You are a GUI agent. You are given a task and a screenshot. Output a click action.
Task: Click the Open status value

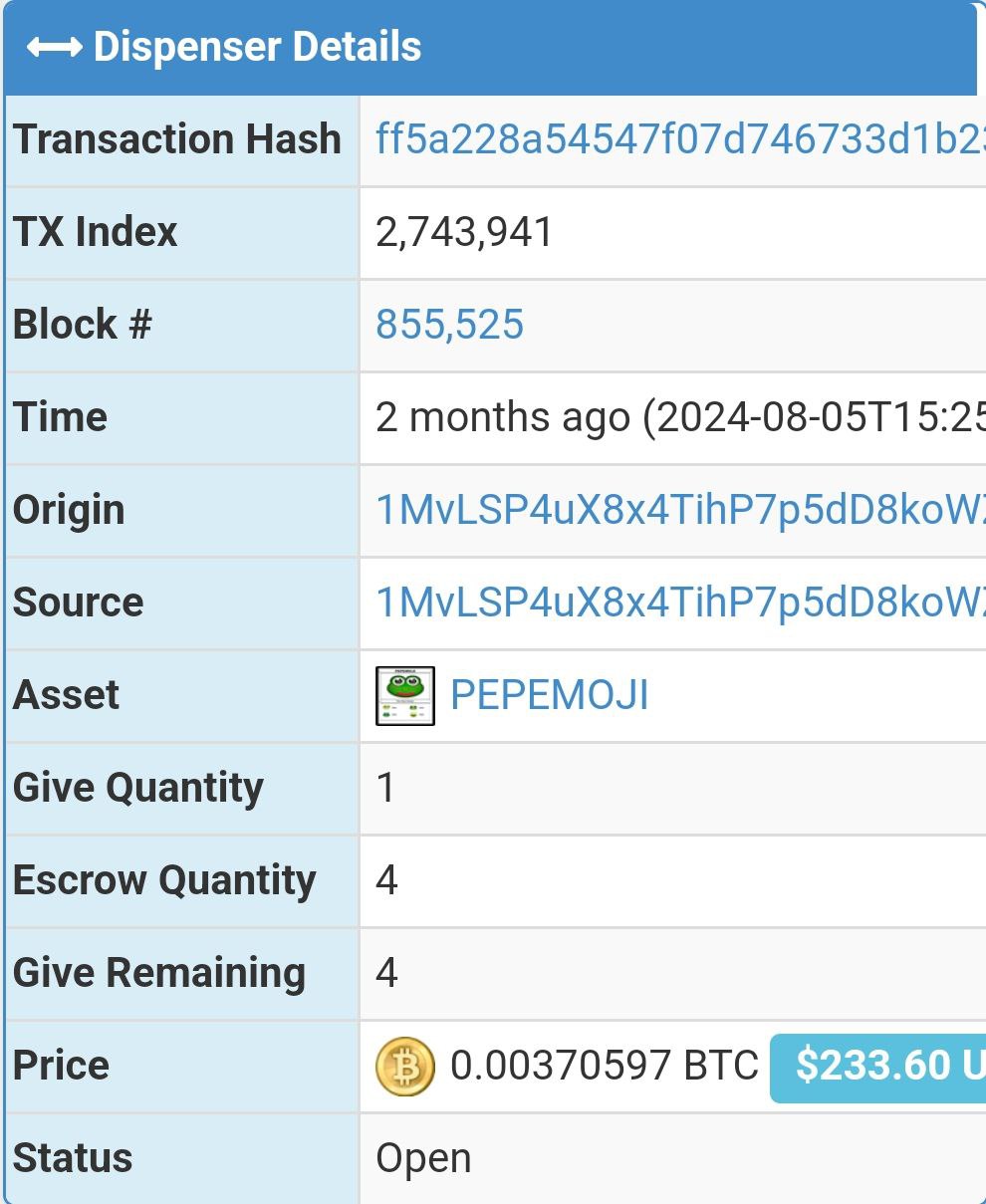(x=423, y=1159)
